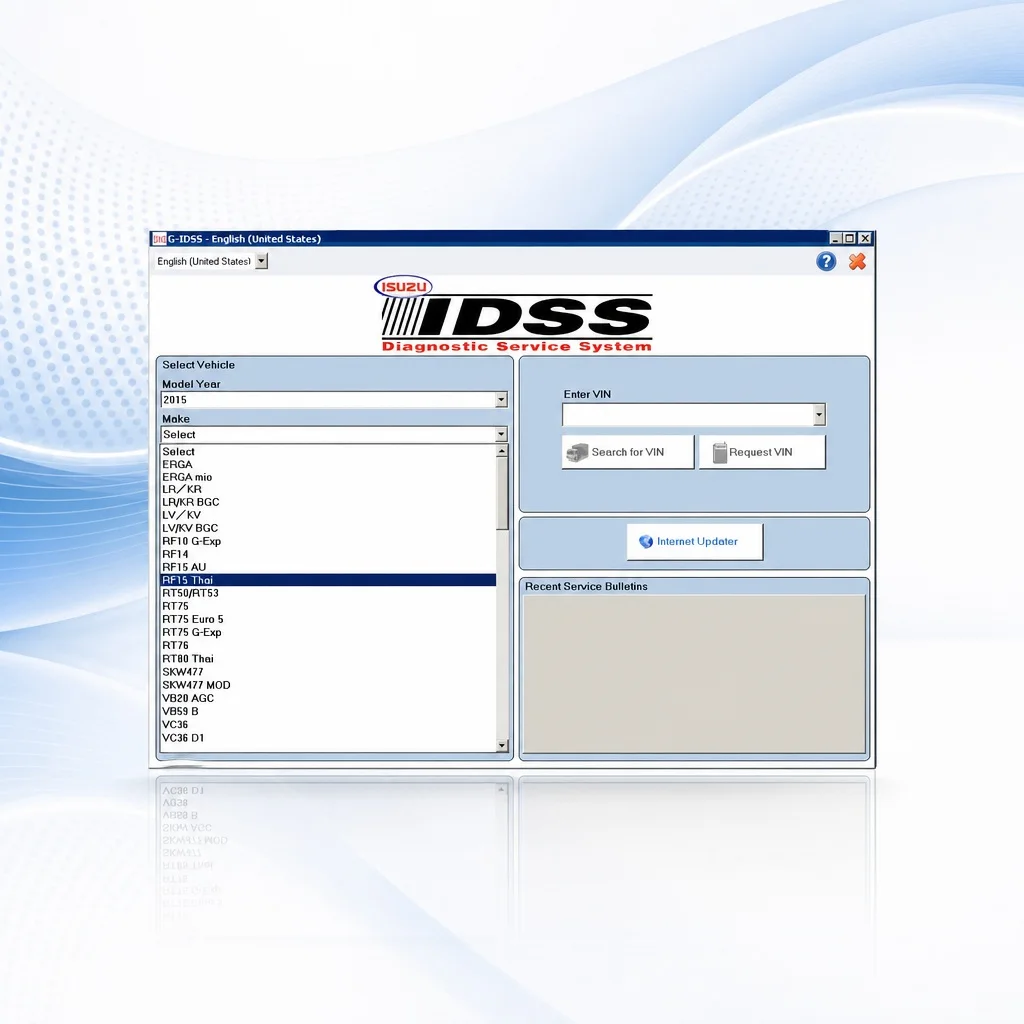Image resolution: width=1024 pixels, height=1024 pixels.
Task: Select VB59 B from the make list
Action: tap(328, 711)
